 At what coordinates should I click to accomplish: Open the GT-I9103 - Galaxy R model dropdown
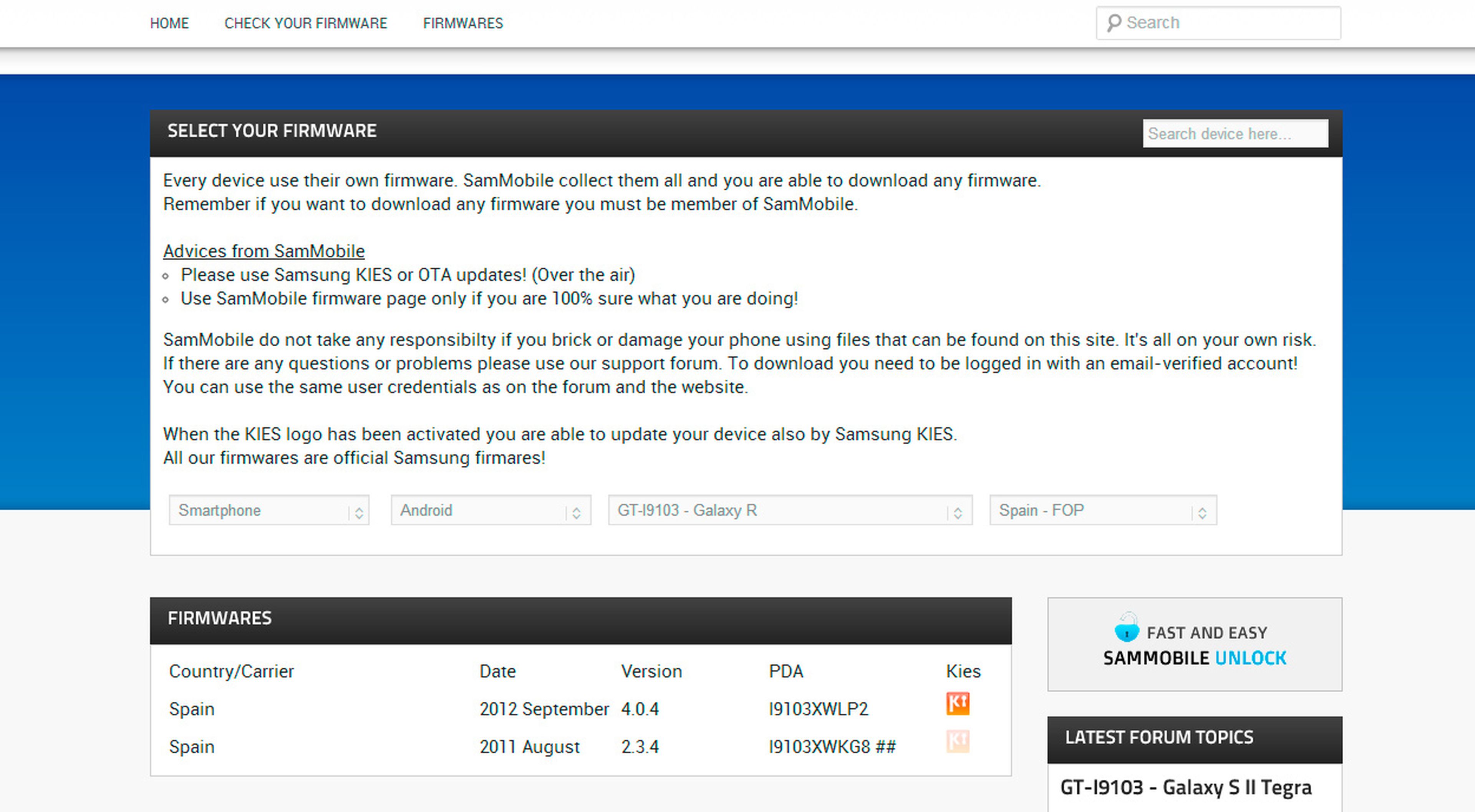[x=790, y=510]
